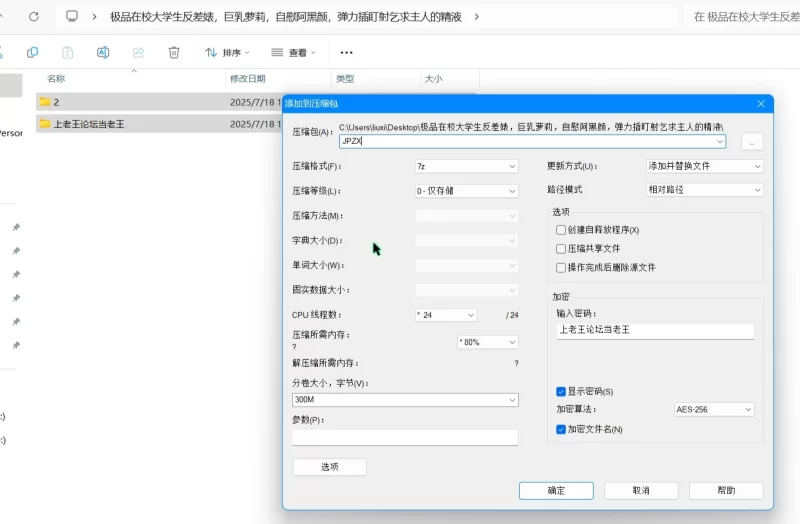Click the 输入密码 password field
The height and width of the screenshot is (524, 800).
click(x=655, y=331)
